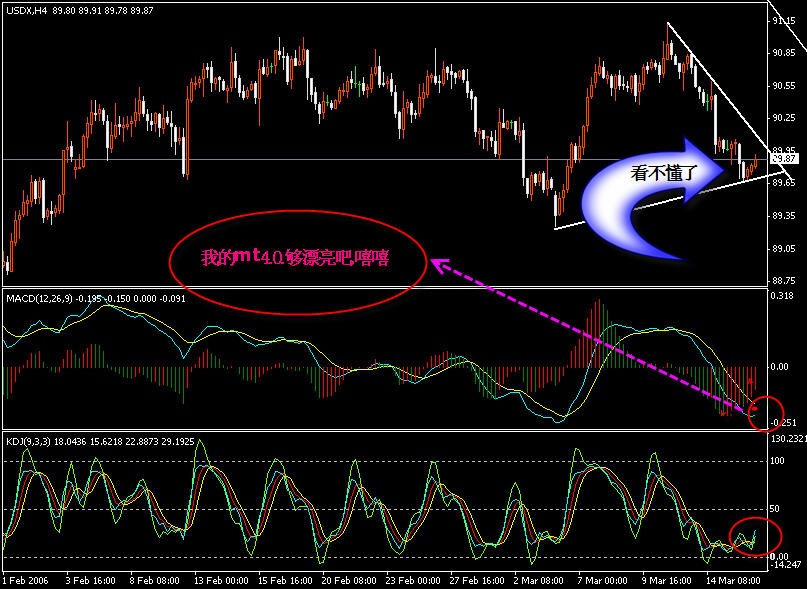This screenshot has width=807, height=589.
Task: Click the 1 Feb 2006 date label
Action: click(x=25, y=581)
